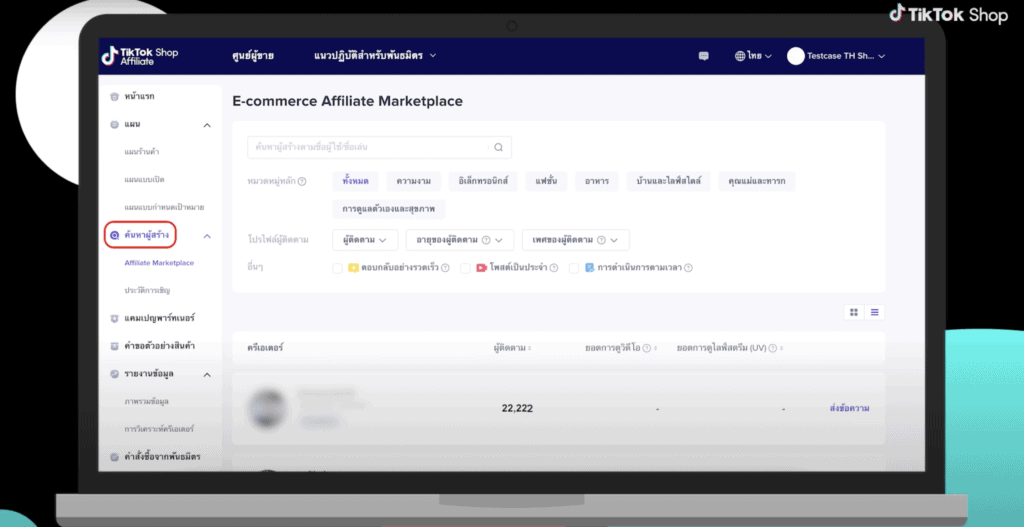This screenshot has height=527, width=1024.
Task: Select คุณแม่และทารก category filter
Action: (x=757, y=182)
